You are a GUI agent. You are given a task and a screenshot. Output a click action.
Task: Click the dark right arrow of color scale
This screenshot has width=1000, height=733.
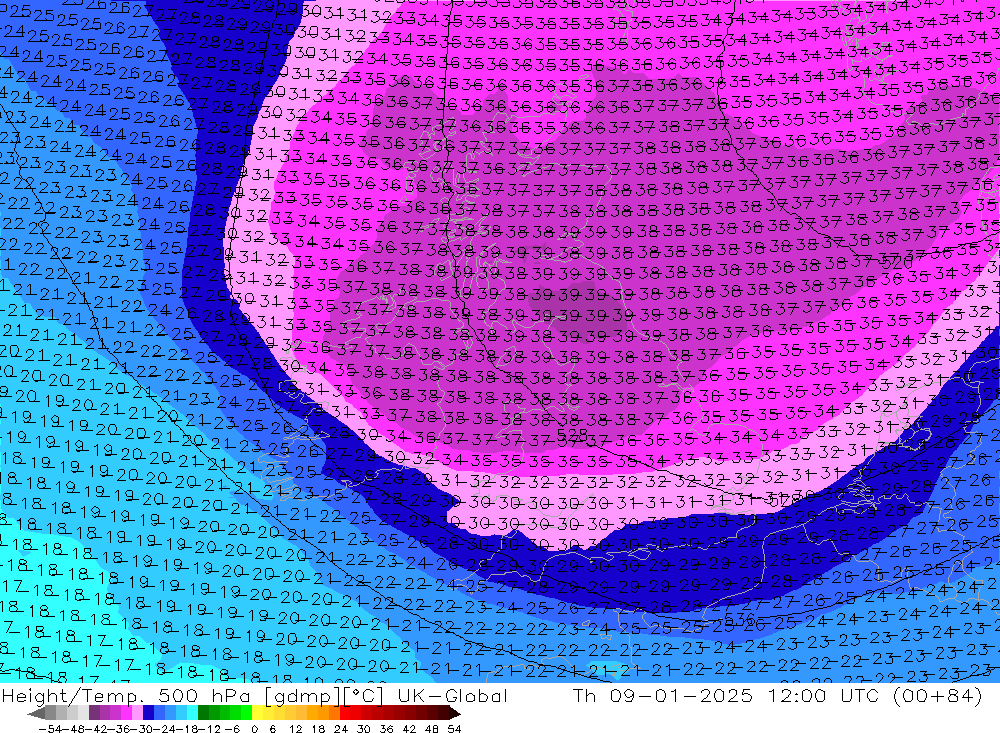(455, 713)
